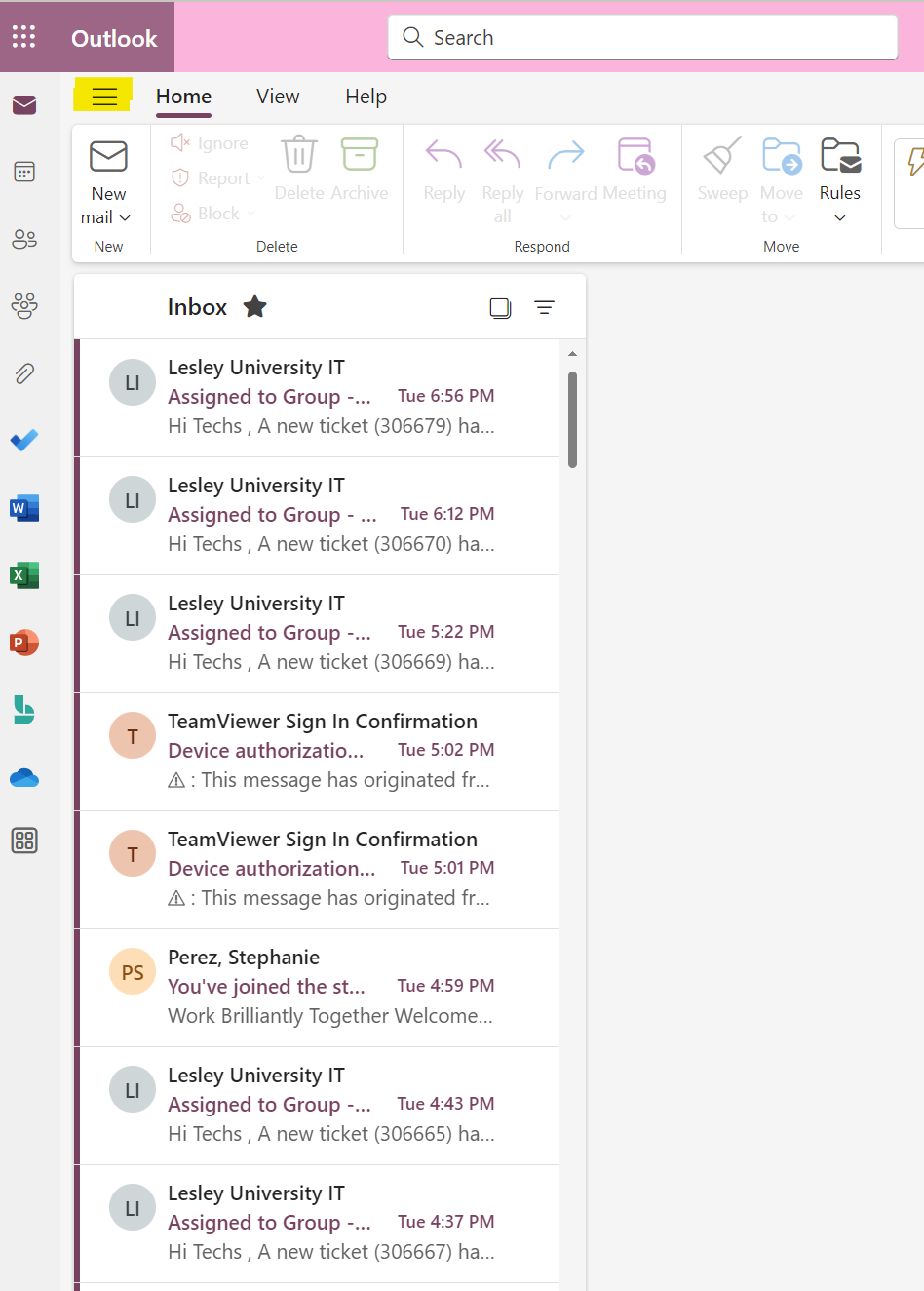Open Mail in the left sidebar

(x=24, y=105)
